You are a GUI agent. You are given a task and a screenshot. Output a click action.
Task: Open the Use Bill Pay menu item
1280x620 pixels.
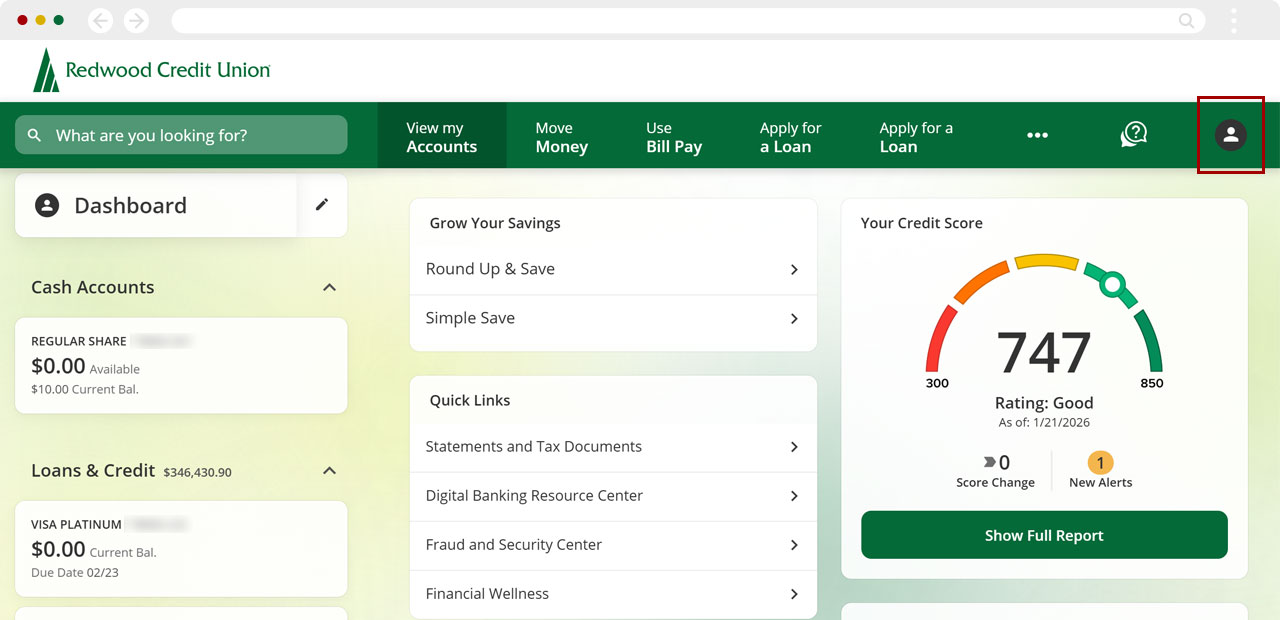[673, 135]
